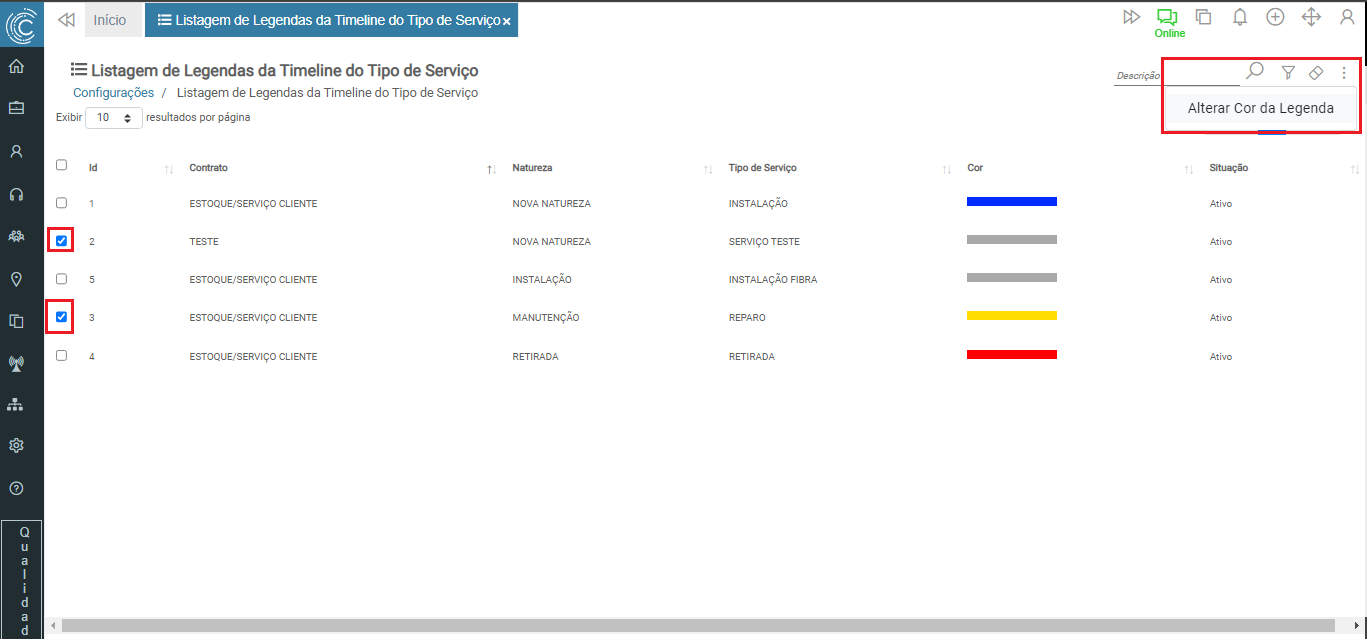Select Alterar Cor da Legenda menu option
This screenshot has width=1367, height=639.
(x=1260, y=108)
